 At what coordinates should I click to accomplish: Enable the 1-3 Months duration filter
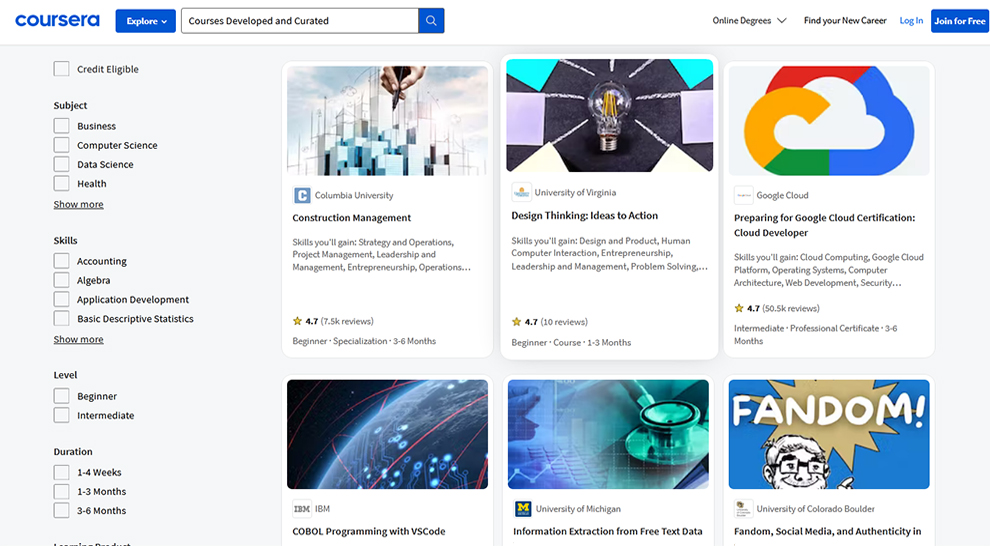pos(61,491)
